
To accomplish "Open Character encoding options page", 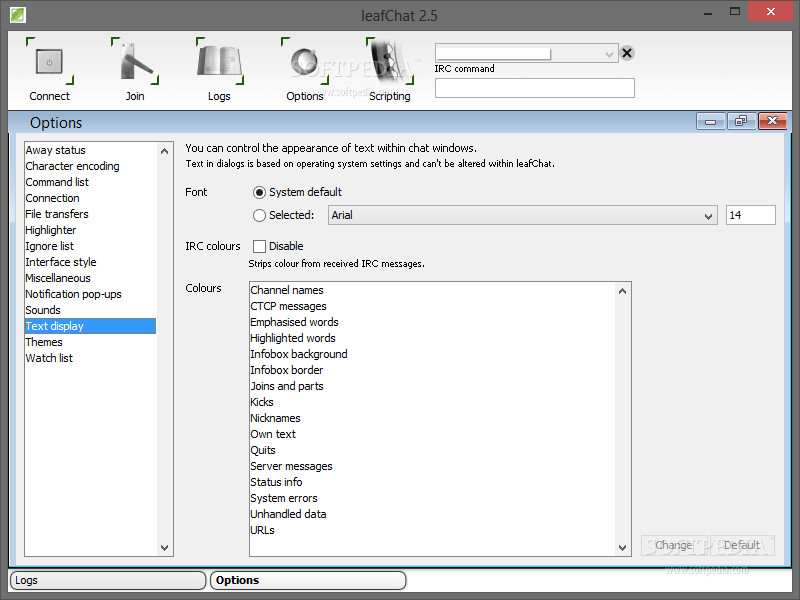I will [90, 166].
